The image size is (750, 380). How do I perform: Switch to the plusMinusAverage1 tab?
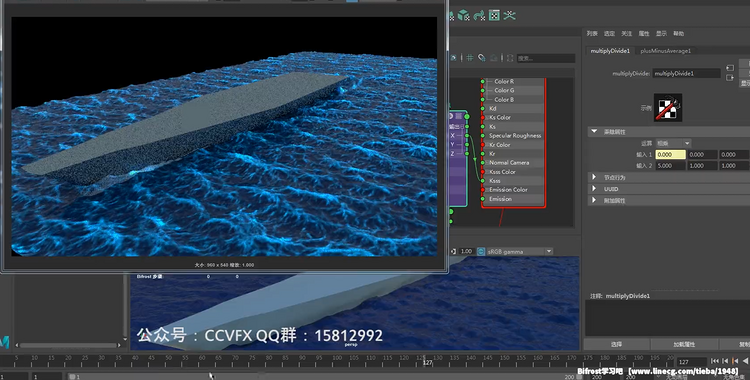pos(665,51)
